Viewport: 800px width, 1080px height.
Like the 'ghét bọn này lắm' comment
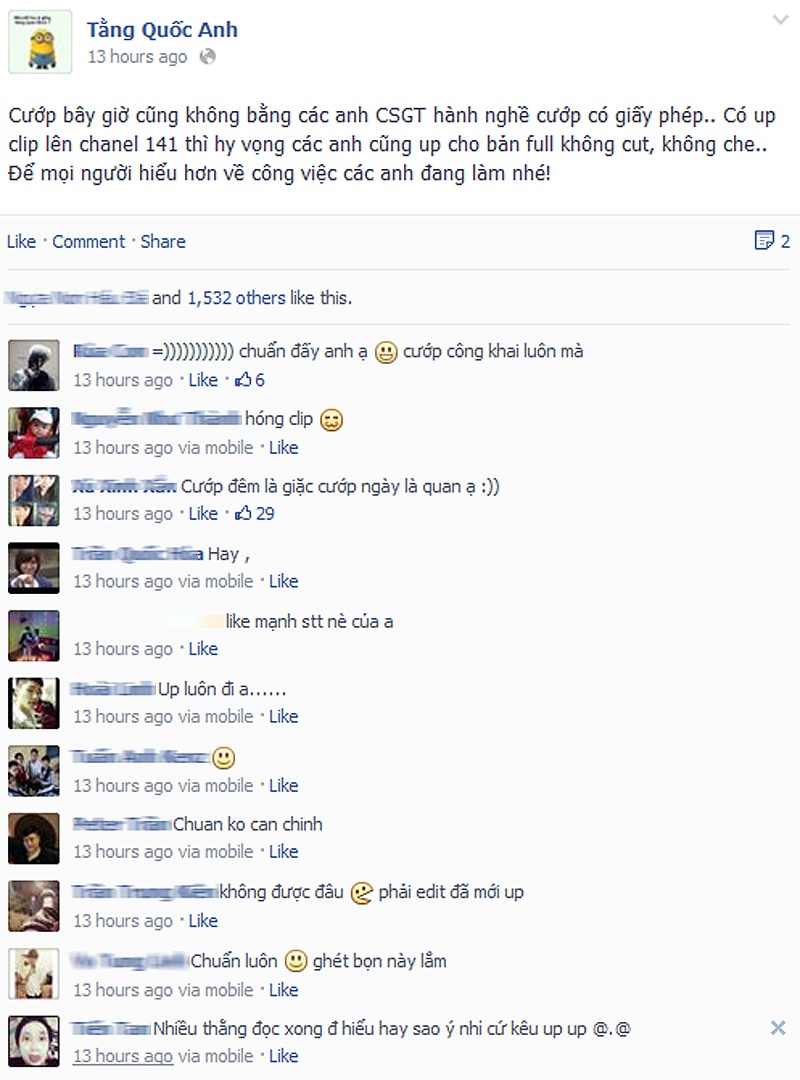(283, 990)
